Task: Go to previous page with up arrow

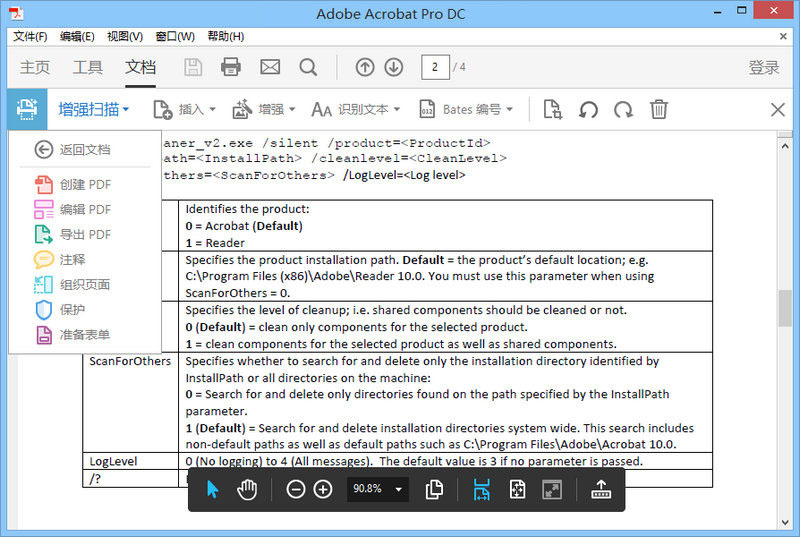Action: tap(365, 67)
